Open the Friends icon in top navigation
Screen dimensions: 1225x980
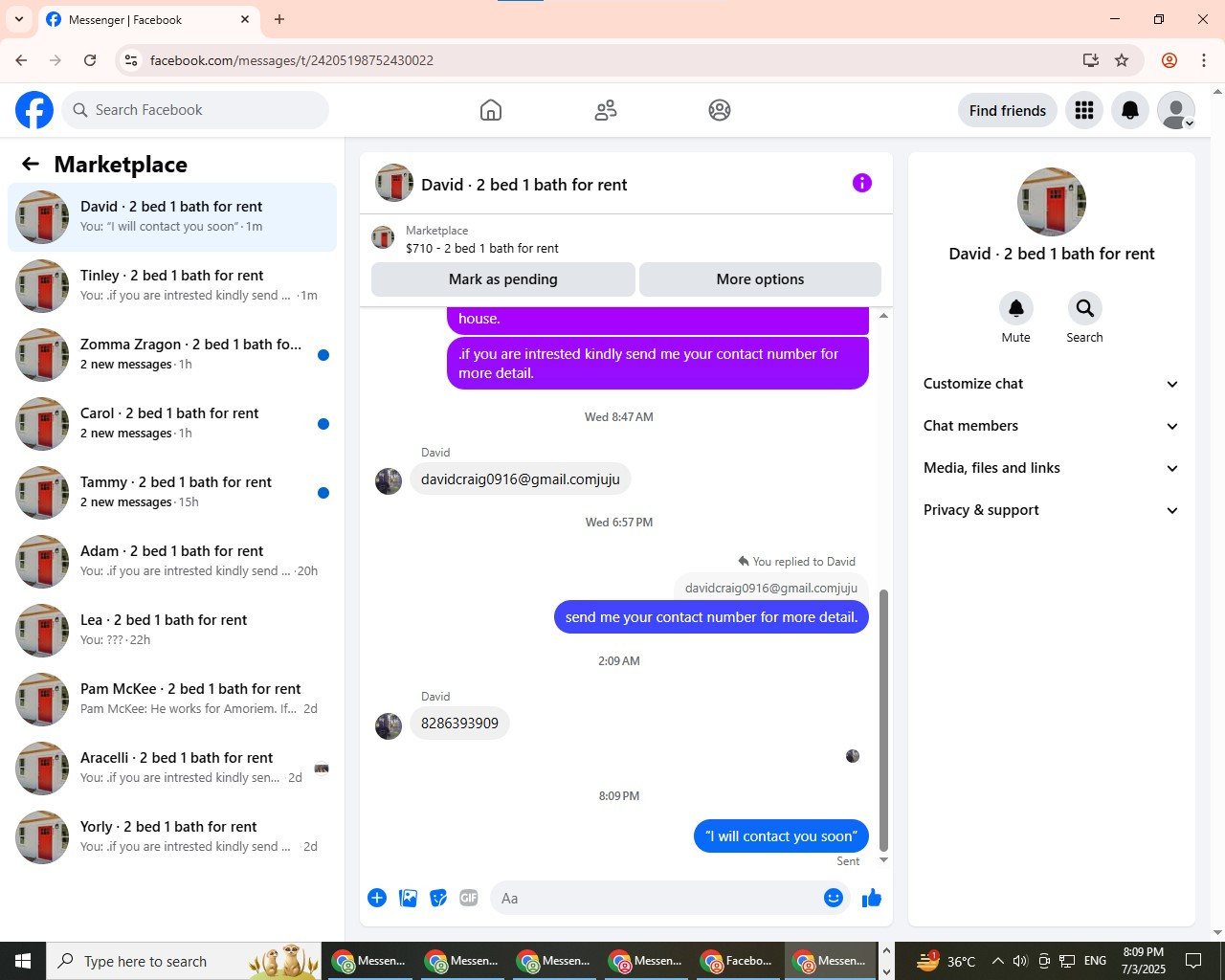(x=606, y=110)
